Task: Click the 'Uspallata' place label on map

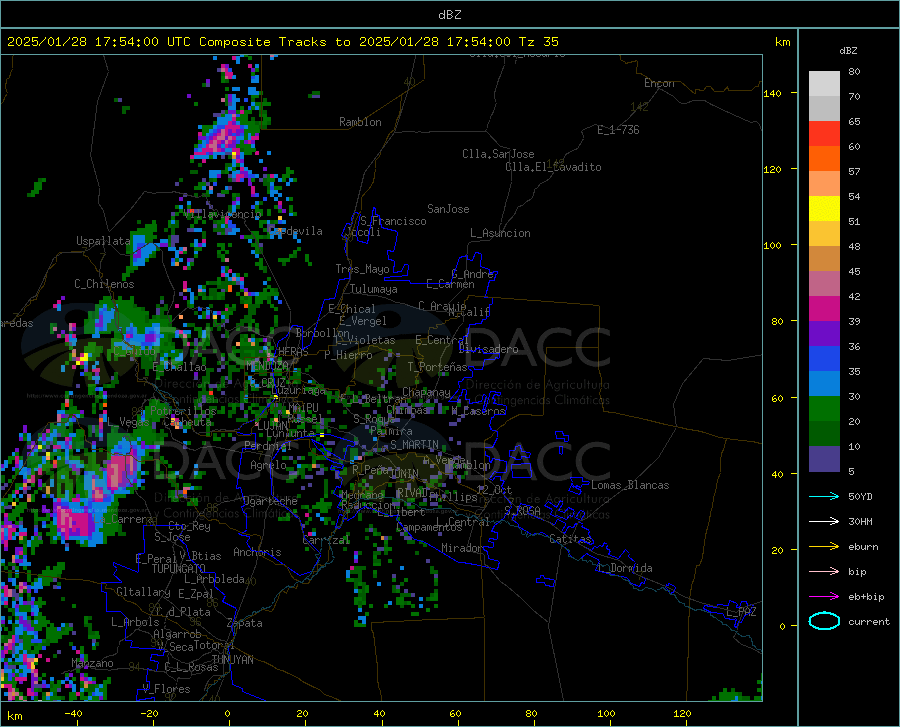Action: coord(103,241)
